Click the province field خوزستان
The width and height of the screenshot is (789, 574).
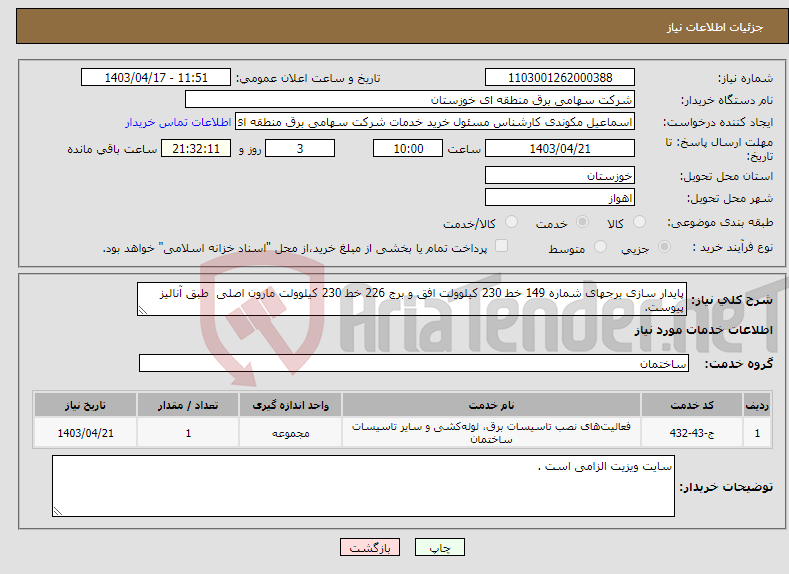(560, 175)
